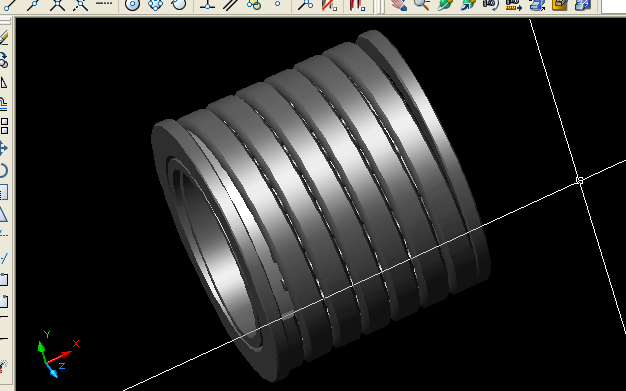Viewport: 626px width, 391px height.
Task: Open Object Snap Settings magnet icon
Action: click(x=357, y=5)
